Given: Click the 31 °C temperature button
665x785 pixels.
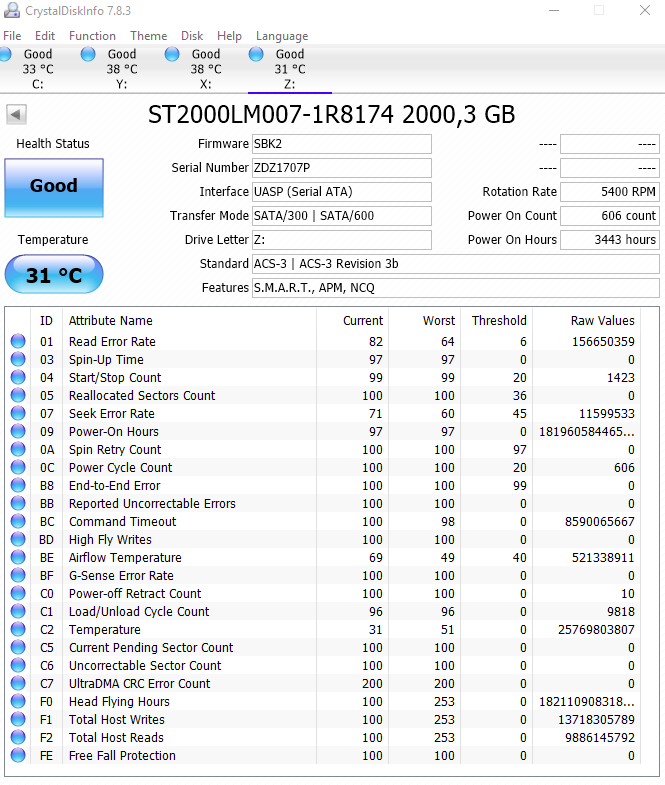Looking at the screenshot, I should (54, 274).
